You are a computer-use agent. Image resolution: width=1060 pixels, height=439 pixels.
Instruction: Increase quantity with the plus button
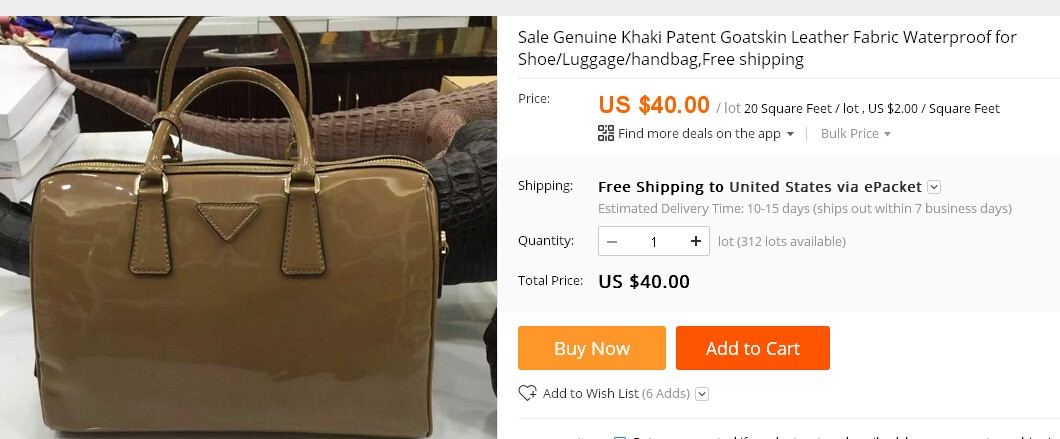(696, 241)
